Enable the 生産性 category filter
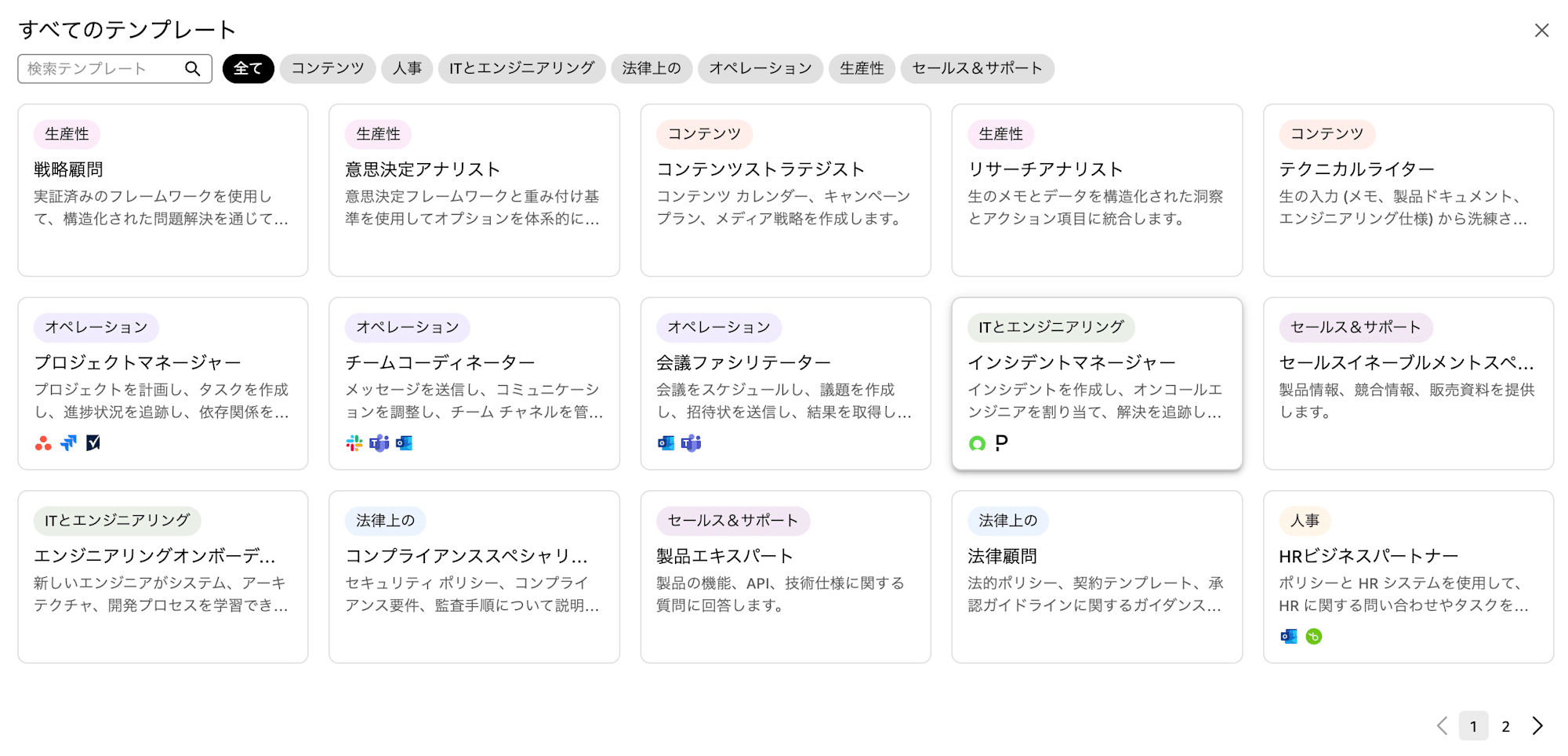 (x=862, y=68)
